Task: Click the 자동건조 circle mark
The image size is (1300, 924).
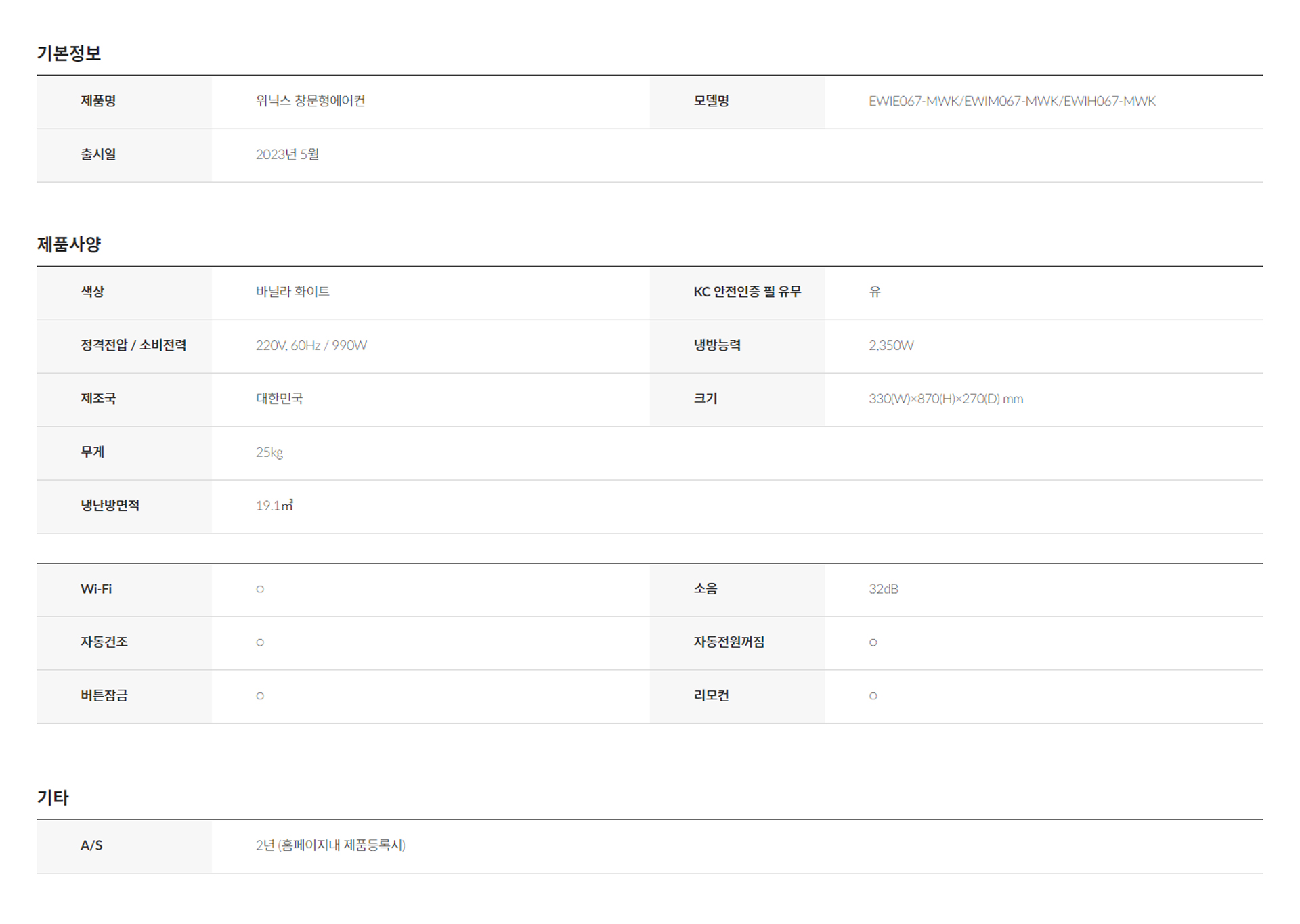Action: pos(260,643)
